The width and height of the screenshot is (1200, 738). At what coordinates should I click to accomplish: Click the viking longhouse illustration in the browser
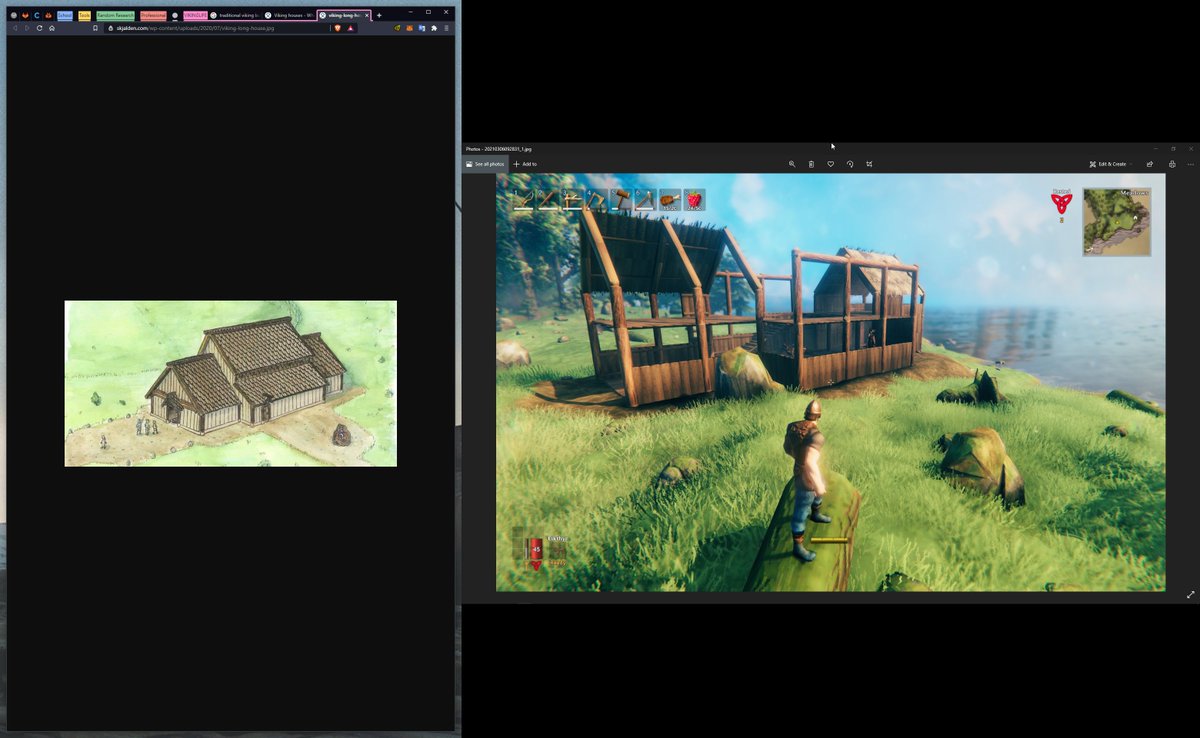point(231,383)
